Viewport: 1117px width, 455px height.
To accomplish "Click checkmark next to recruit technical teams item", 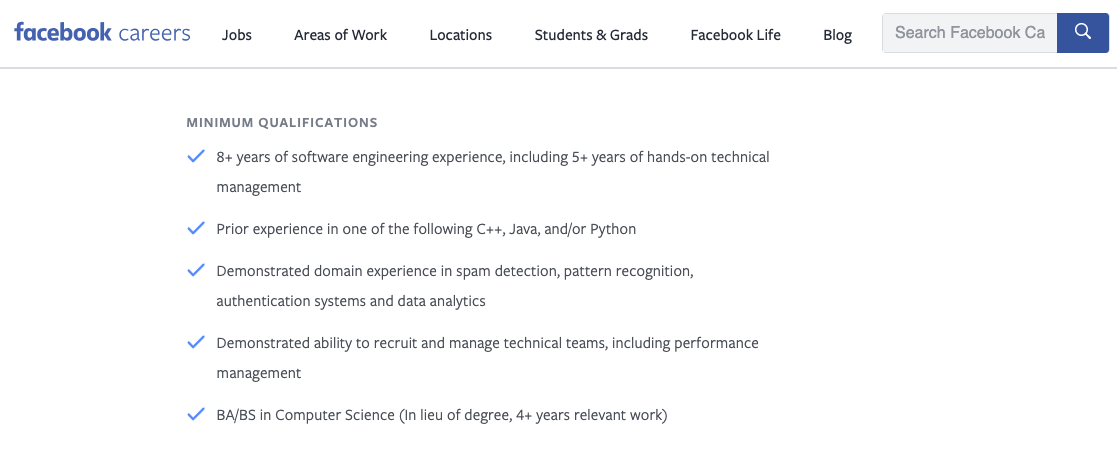I will [196, 342].
